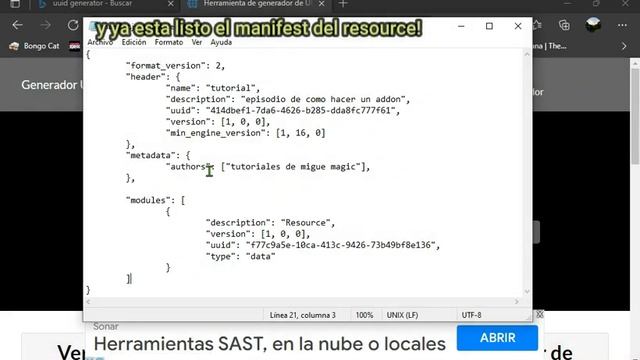This screenshot has height=360, width=640.
Task: Close the Notepad window
Action: (x=518, y=26)
